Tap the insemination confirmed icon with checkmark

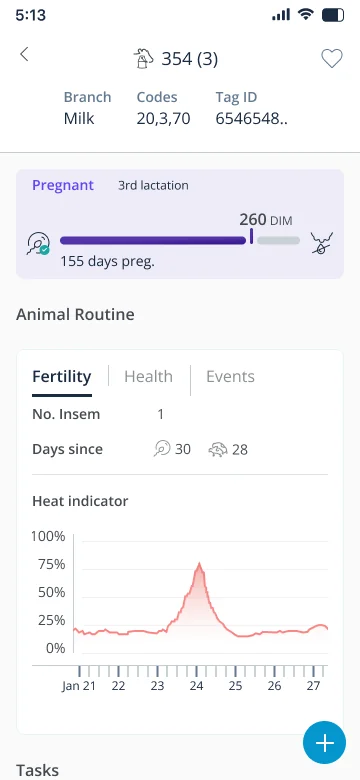tap(38, 243)
